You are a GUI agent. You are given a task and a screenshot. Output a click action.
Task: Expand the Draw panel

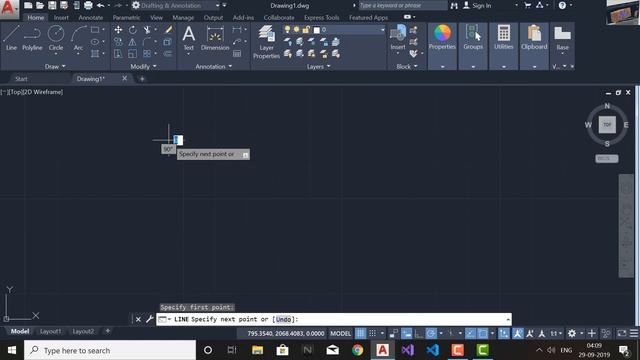coord(55,67)
